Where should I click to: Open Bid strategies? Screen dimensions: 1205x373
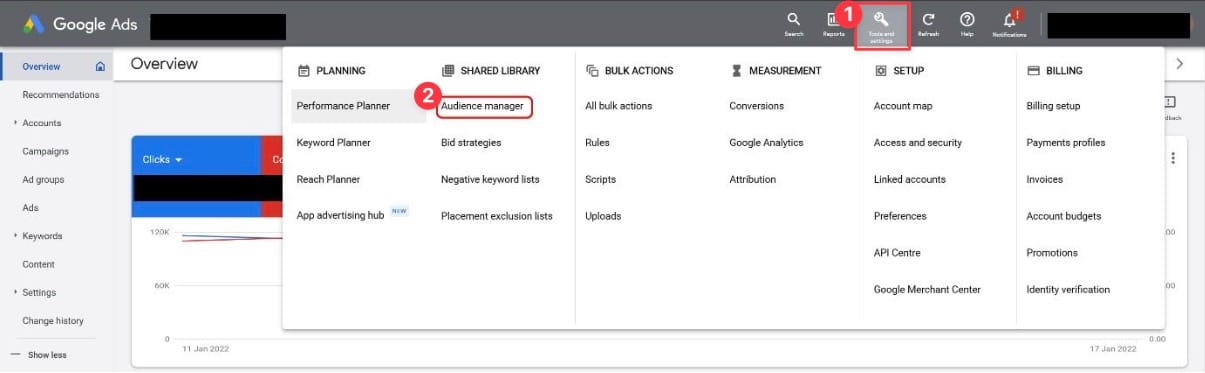(x=471, y=143)
